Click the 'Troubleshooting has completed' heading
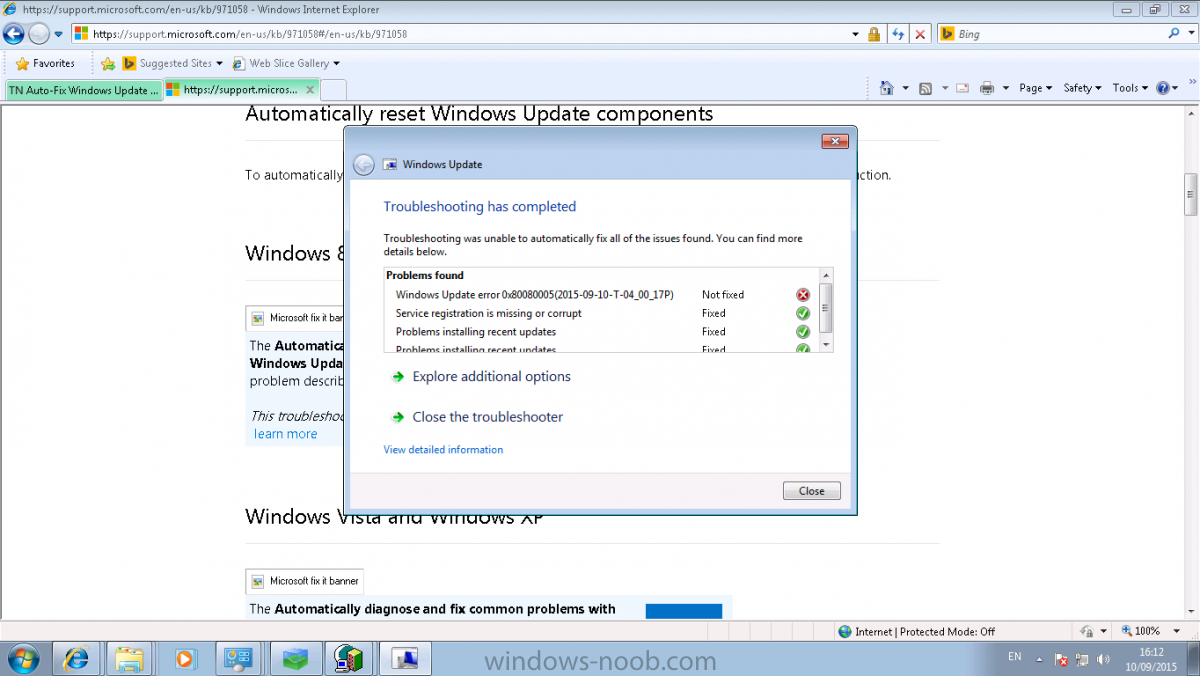The image size is (1200, 676). point(480,207)
